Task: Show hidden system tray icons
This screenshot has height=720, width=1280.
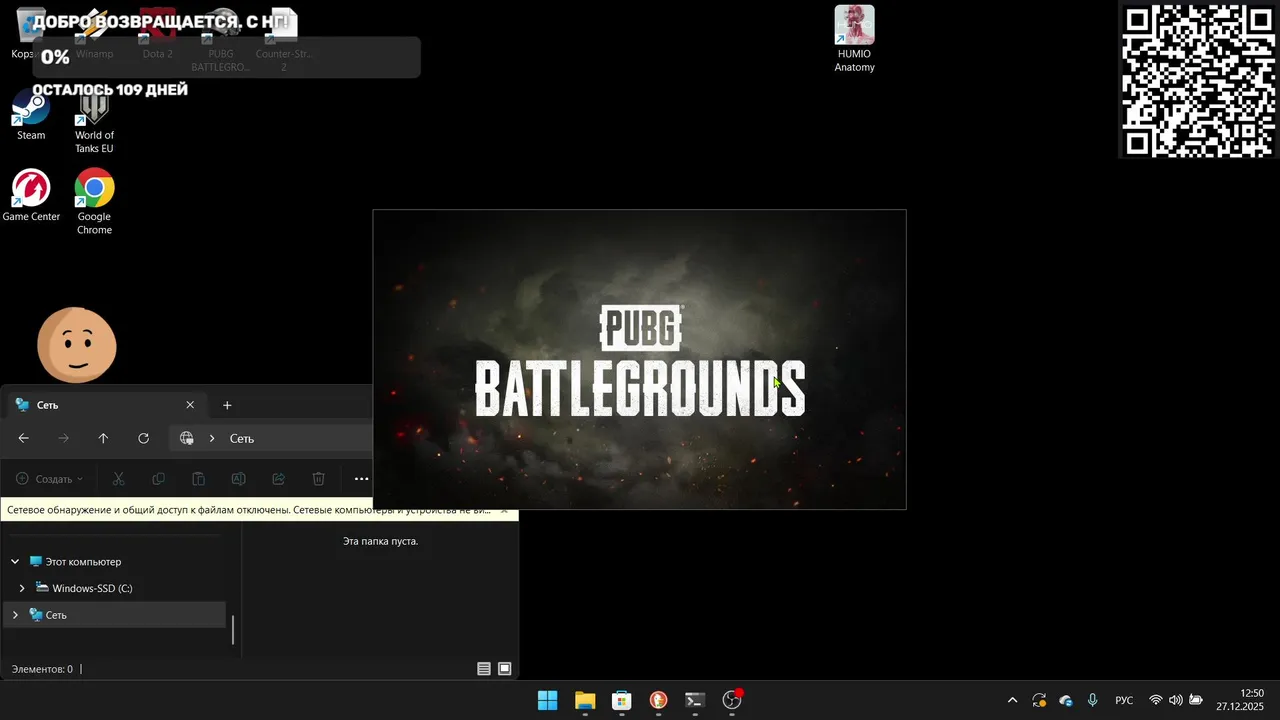Action: tap(1012, 700)
